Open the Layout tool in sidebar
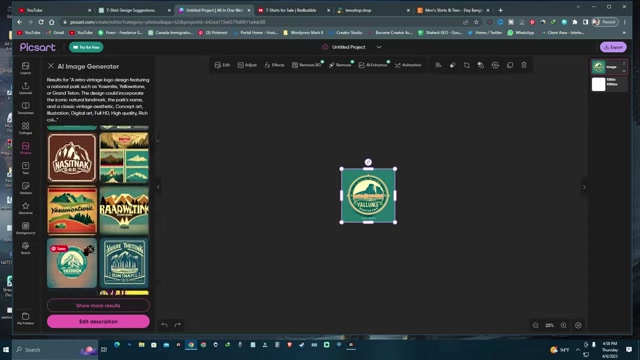This screenshot has height=360, width=640. (25, 68)
